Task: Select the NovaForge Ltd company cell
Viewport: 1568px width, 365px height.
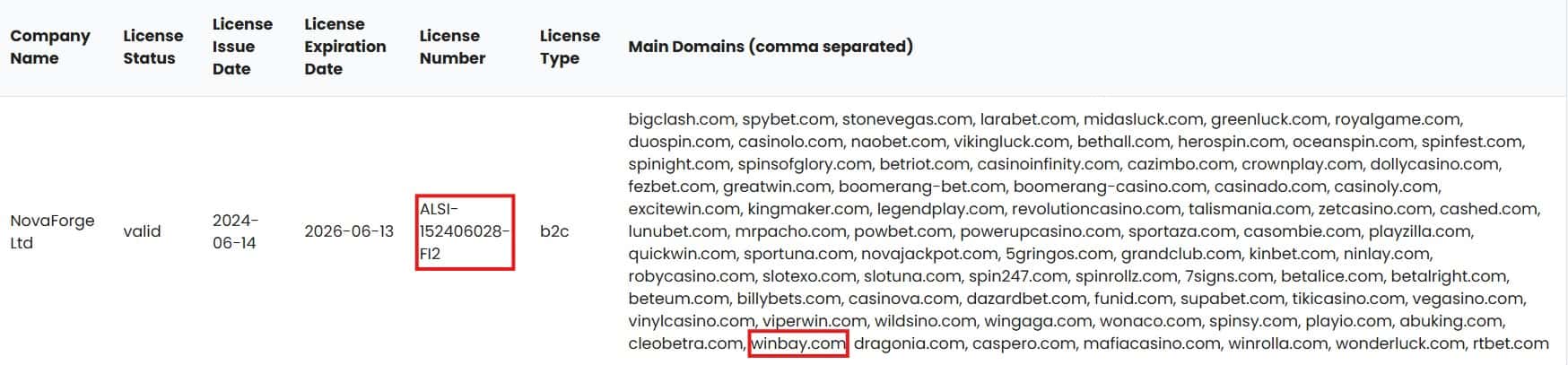Action: pyautogui.click(x=52, y=231)
